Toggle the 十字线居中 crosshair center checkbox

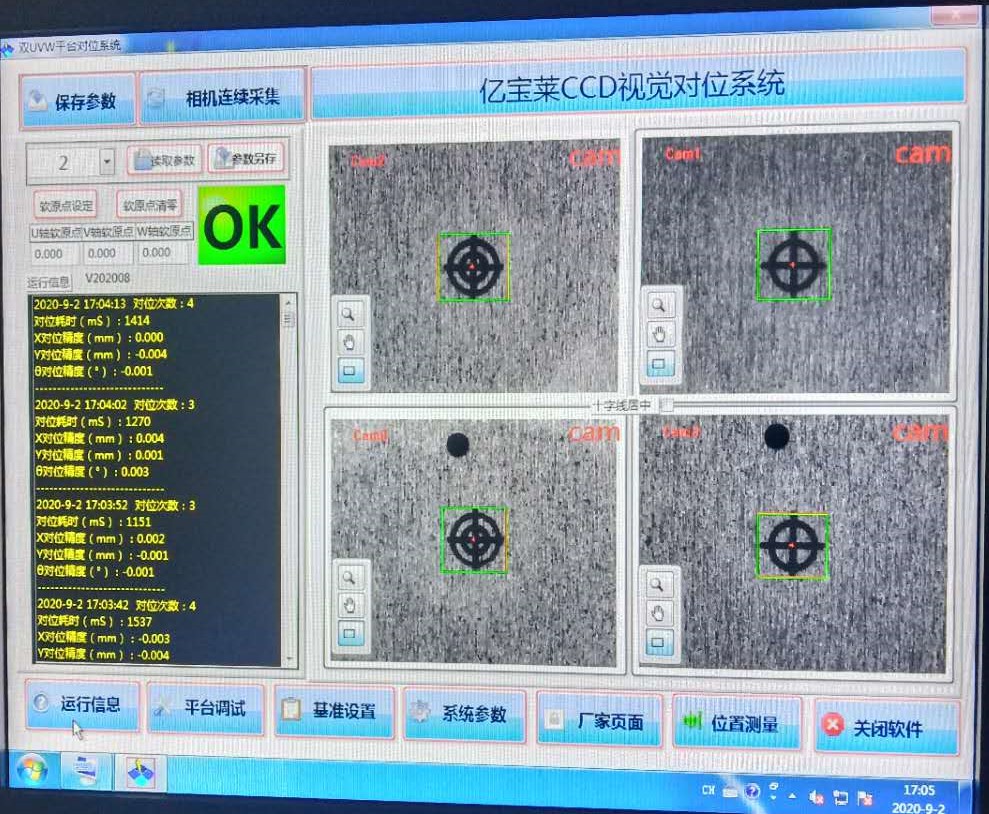click(667, 405)
